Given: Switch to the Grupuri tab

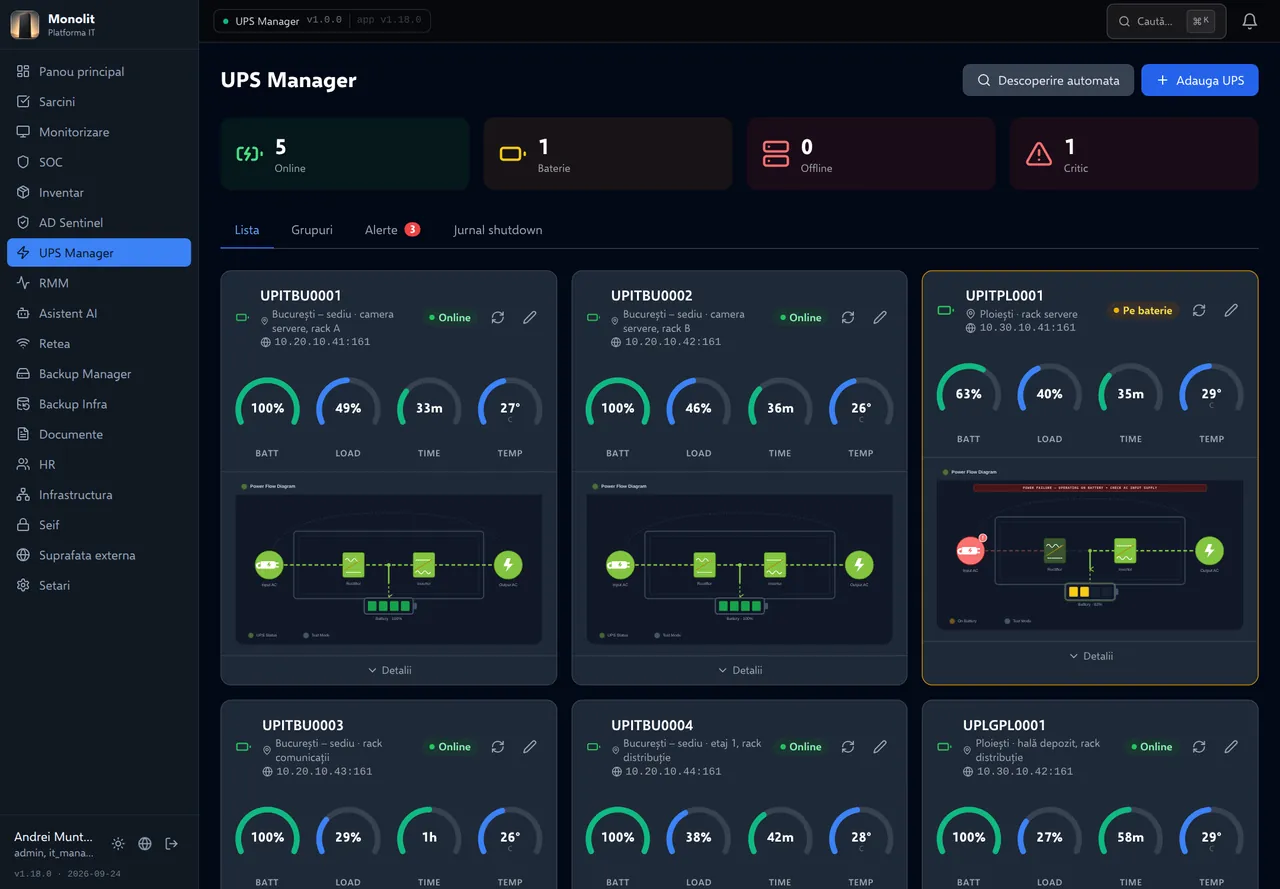Looking at the screenshot, I should [x=312, y=230].
